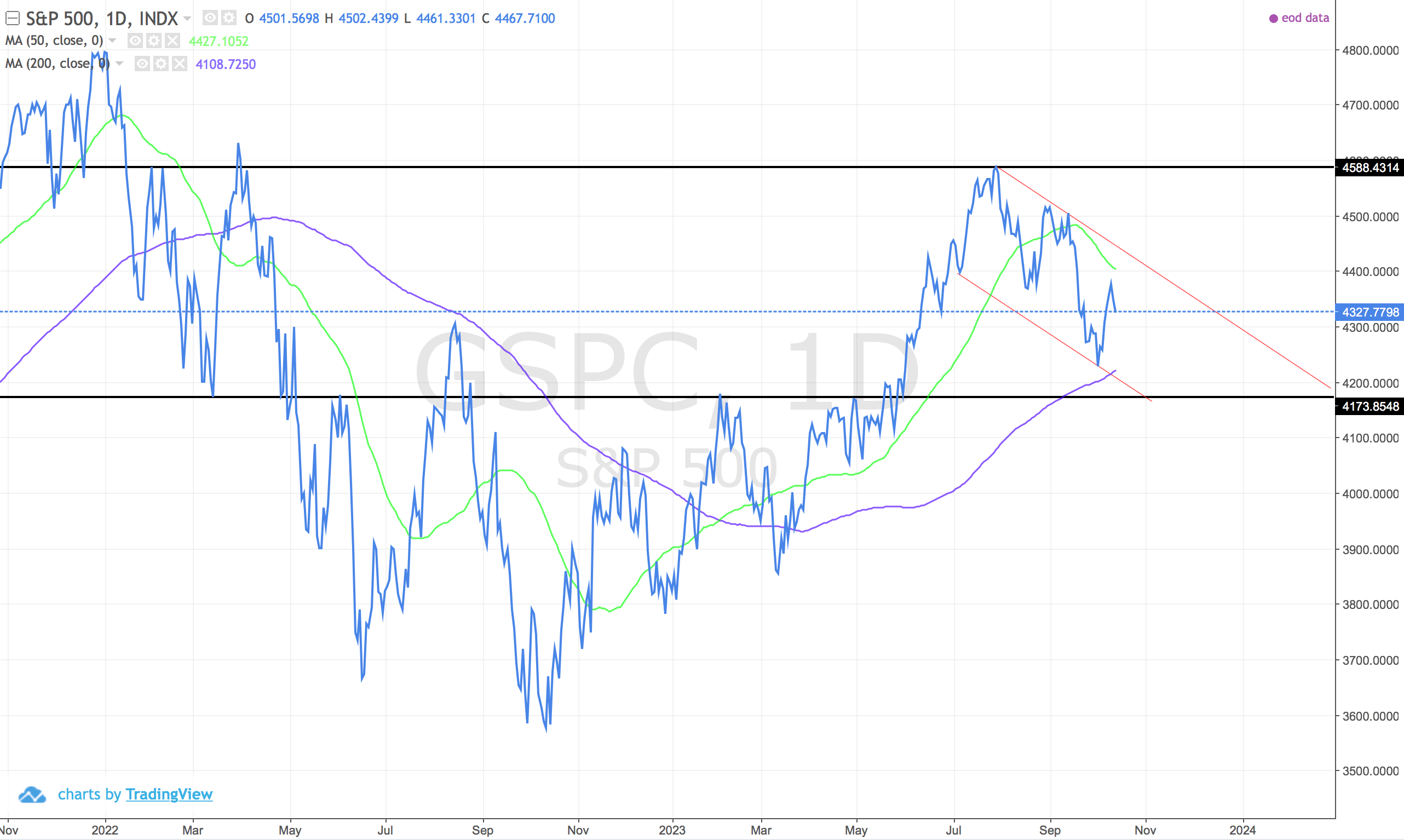Click MA (200, close, 0) label
The height and width of the screenshot is (840, 1404).
click(x=57, y=64)
